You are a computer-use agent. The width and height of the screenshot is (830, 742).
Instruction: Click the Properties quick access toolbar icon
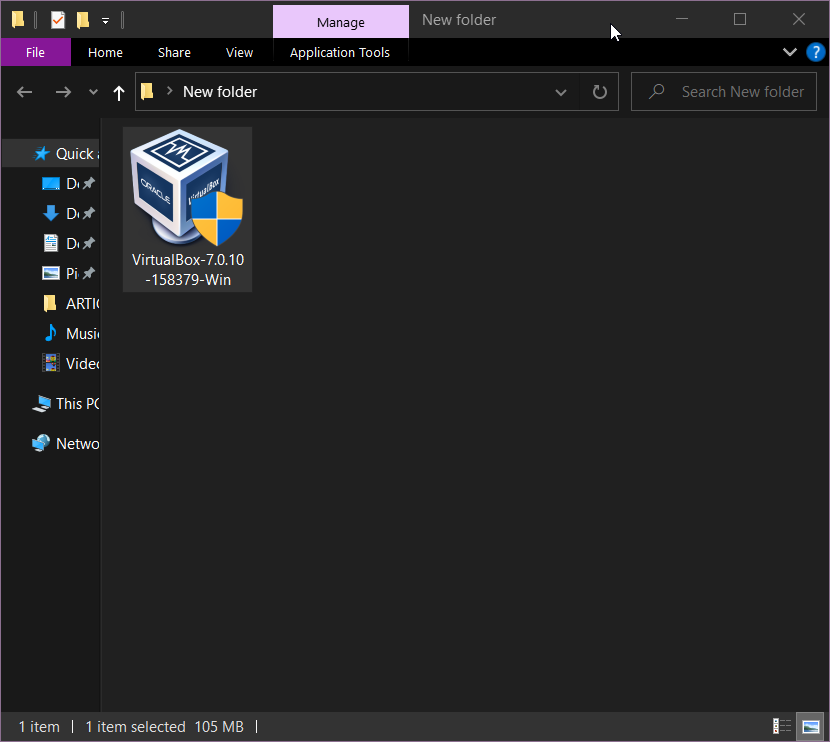point(58,20)
